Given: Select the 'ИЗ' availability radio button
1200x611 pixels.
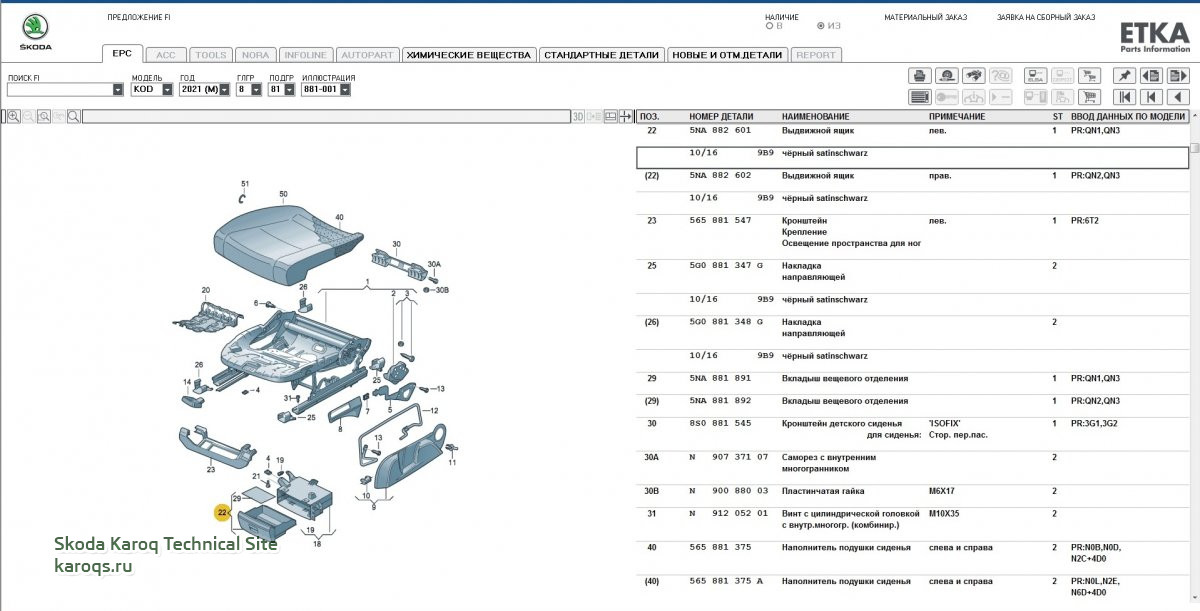Looking at the screenshot, I should pyautogui.click(x=822, y=26).
